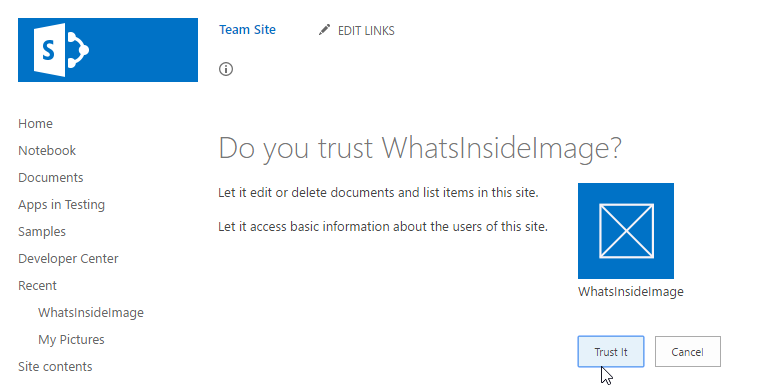View Site contents

click(55, 366)
